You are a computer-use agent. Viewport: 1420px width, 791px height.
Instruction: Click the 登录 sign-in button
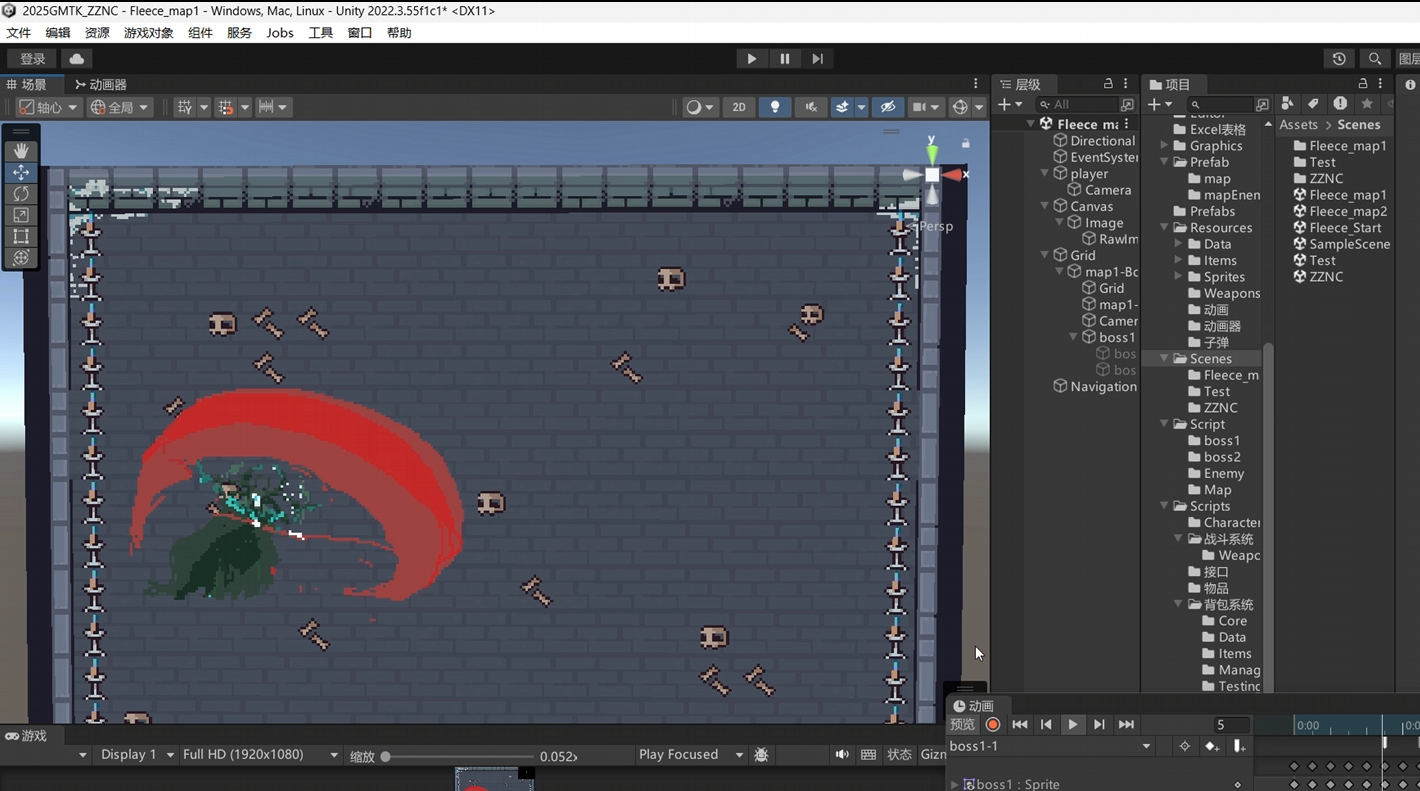tap(33, 59)
